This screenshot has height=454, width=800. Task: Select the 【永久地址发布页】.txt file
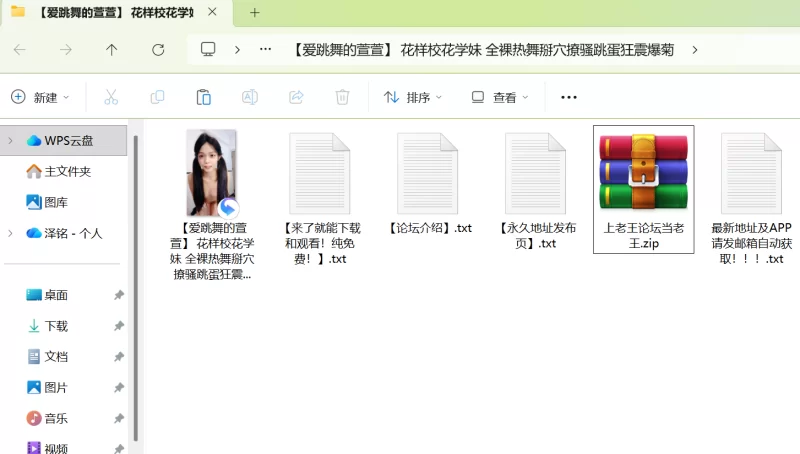(x=536, y=190)
